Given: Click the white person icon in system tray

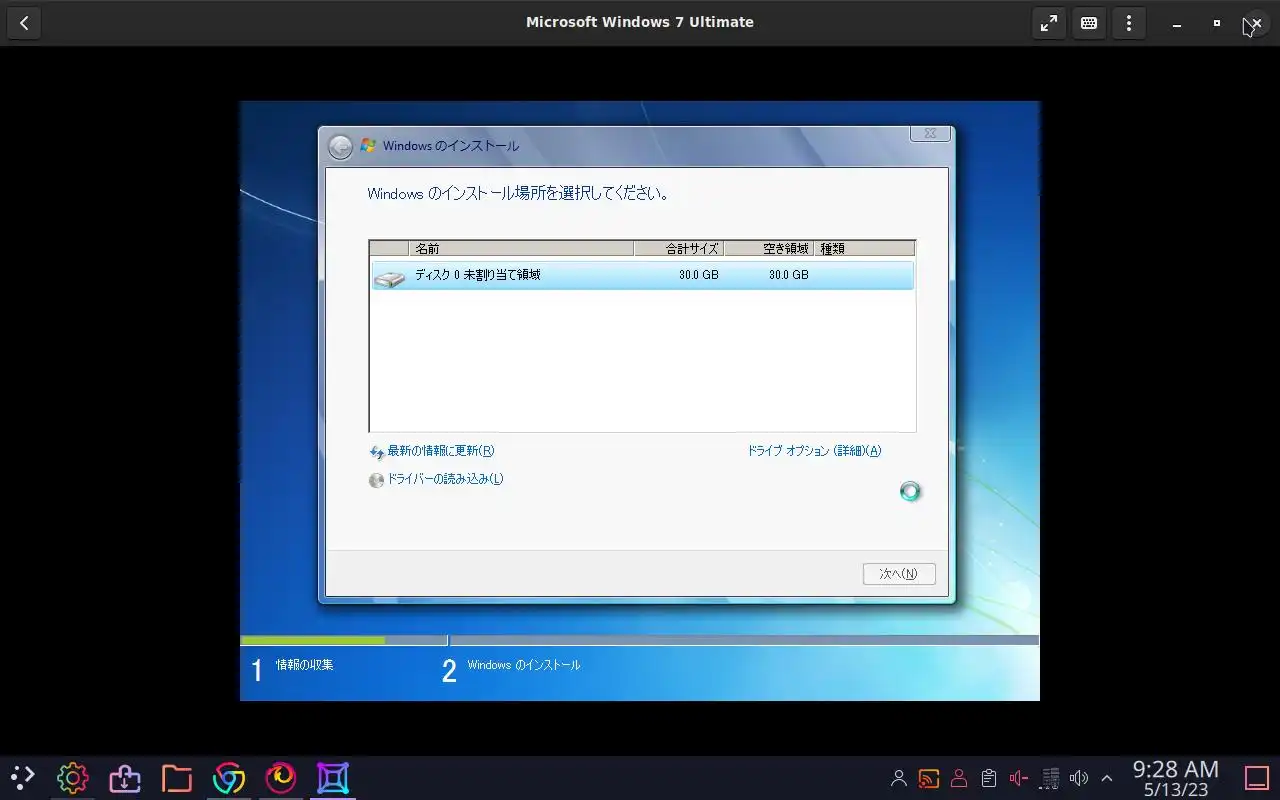Looking at the screenshot, I should click(899, 778).
